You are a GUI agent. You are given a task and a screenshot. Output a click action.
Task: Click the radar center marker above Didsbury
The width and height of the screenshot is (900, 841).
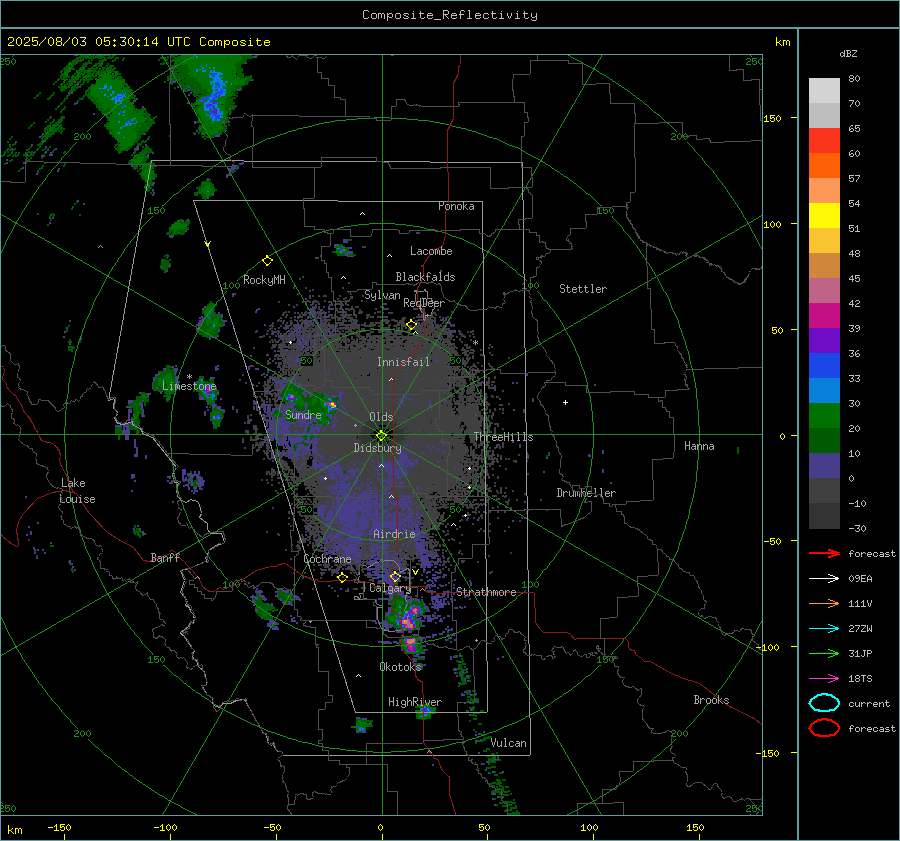coord(381,435)
